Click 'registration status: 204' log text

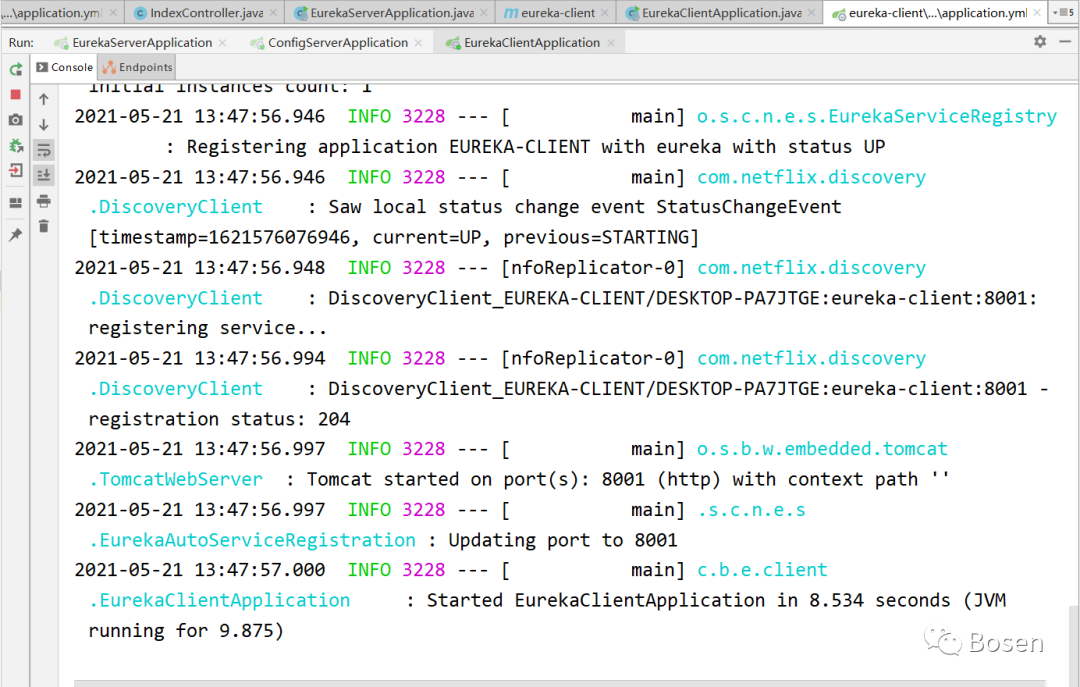coord(219,419)
